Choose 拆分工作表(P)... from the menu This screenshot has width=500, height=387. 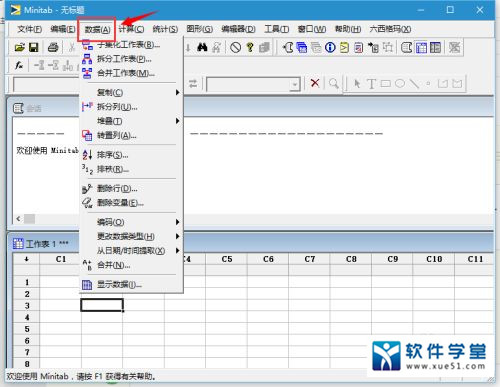pyautogui.click(x=131, y=59)
